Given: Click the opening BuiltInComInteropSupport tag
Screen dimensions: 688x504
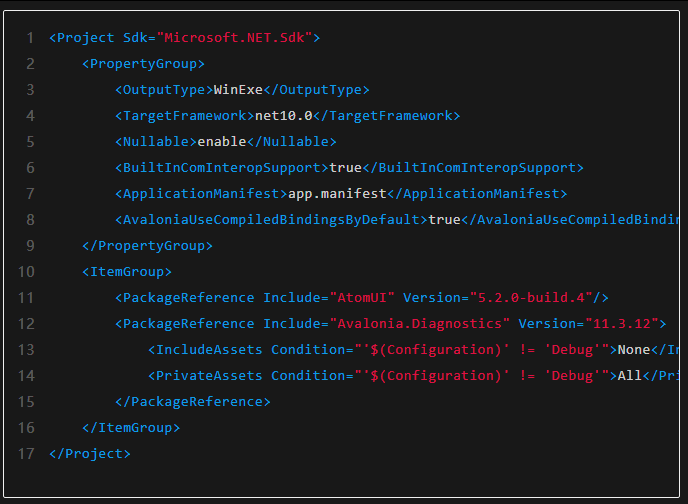Looking at the screenshot, I should pos(221,168).
